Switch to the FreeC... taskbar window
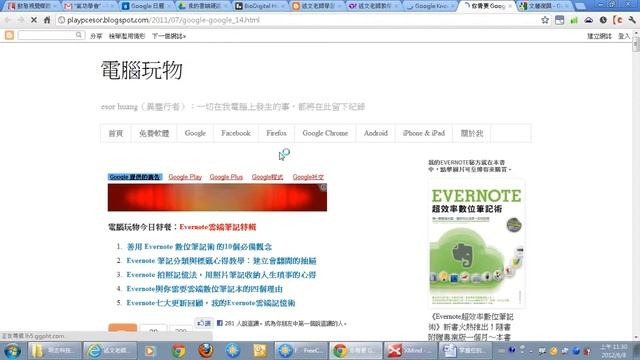 coord(301,351)
